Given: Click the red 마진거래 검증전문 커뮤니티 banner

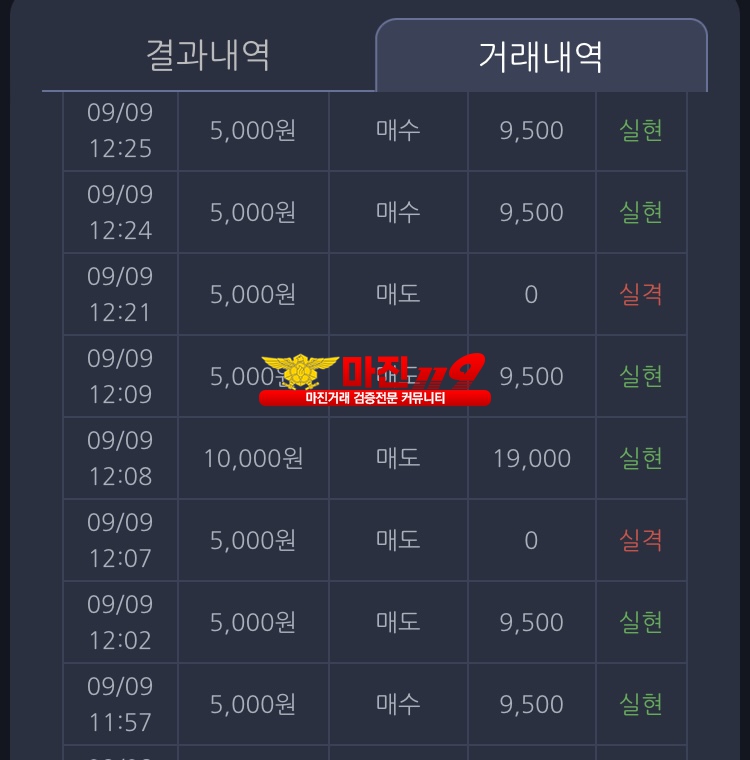Looking at the screenshot, I should [x=375, y=398].
